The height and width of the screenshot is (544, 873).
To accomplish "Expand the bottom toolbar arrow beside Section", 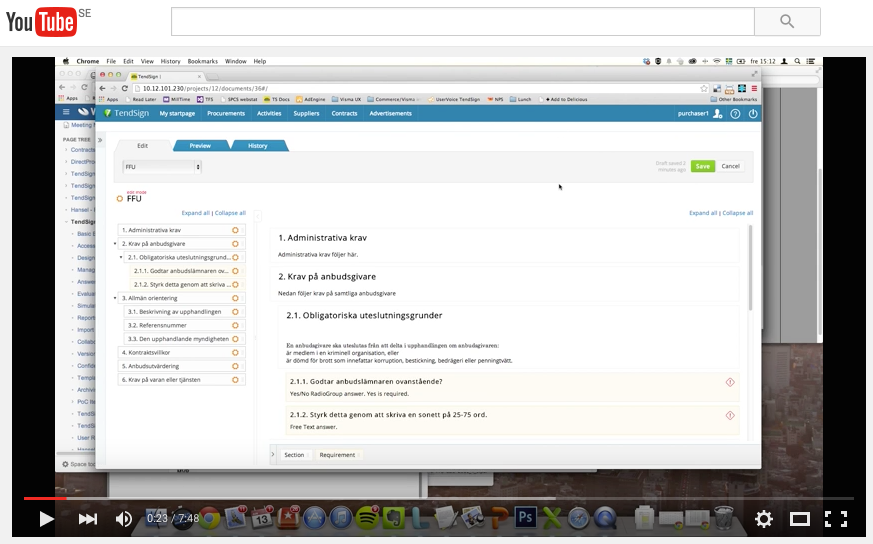I will (273, 454).
